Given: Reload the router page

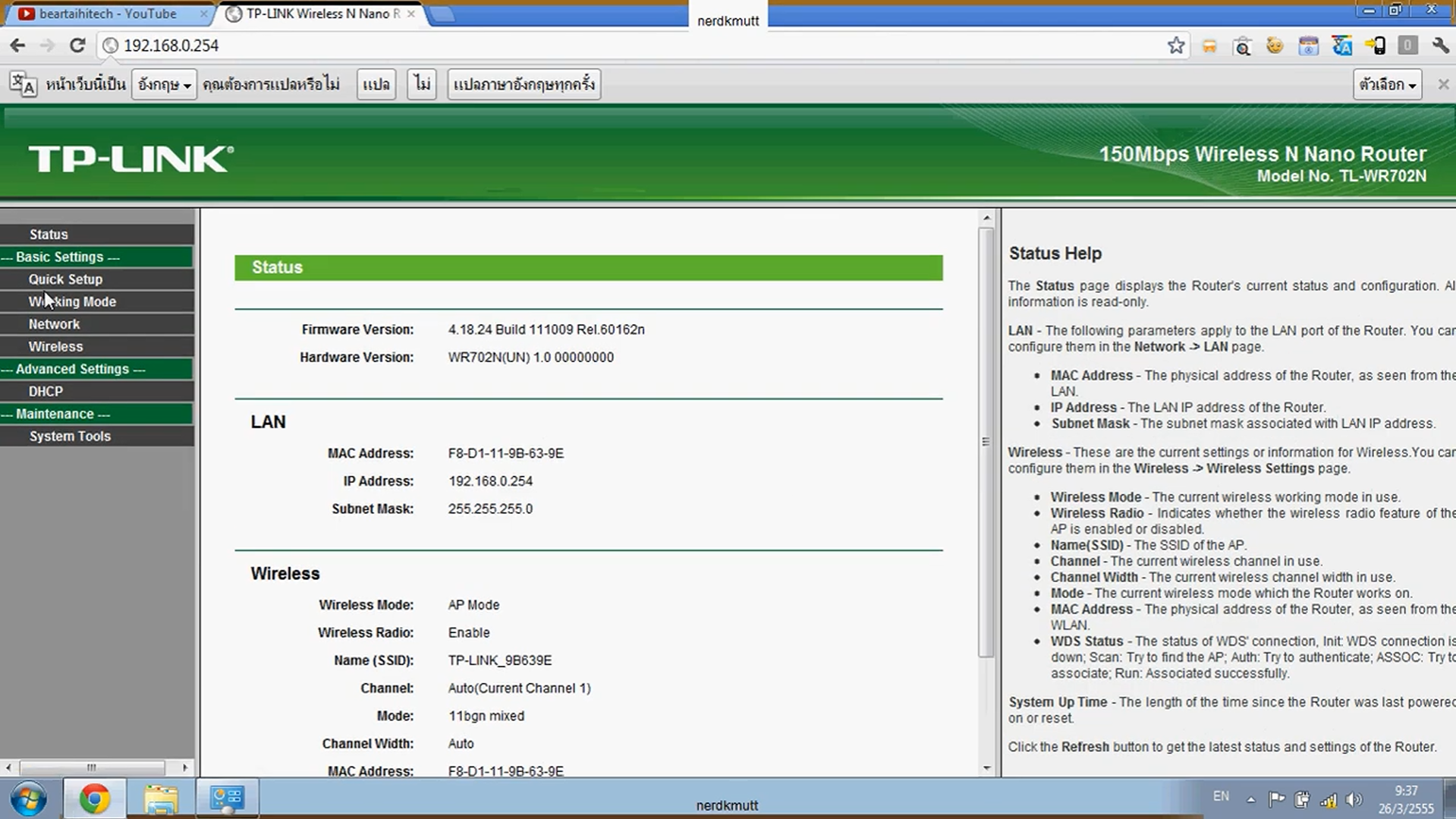Looking at the screenshot, I should pyautogui.click(x=77, y=46).
